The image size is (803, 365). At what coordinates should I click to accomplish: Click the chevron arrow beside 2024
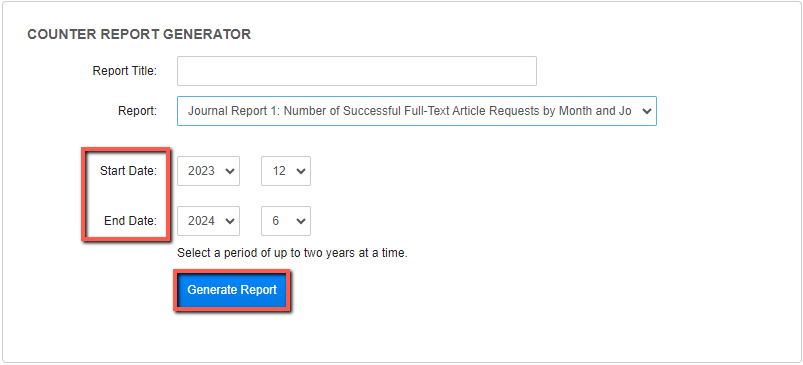click(x=229, y=221)
